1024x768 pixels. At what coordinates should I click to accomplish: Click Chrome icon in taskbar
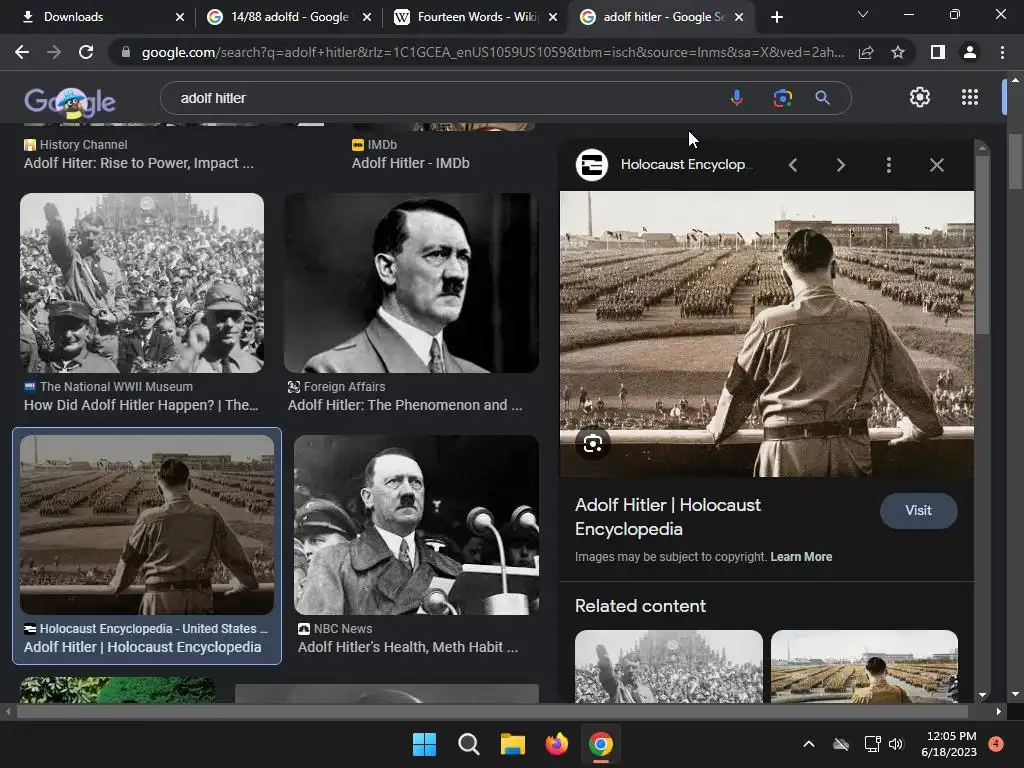(x=600, y=744)
